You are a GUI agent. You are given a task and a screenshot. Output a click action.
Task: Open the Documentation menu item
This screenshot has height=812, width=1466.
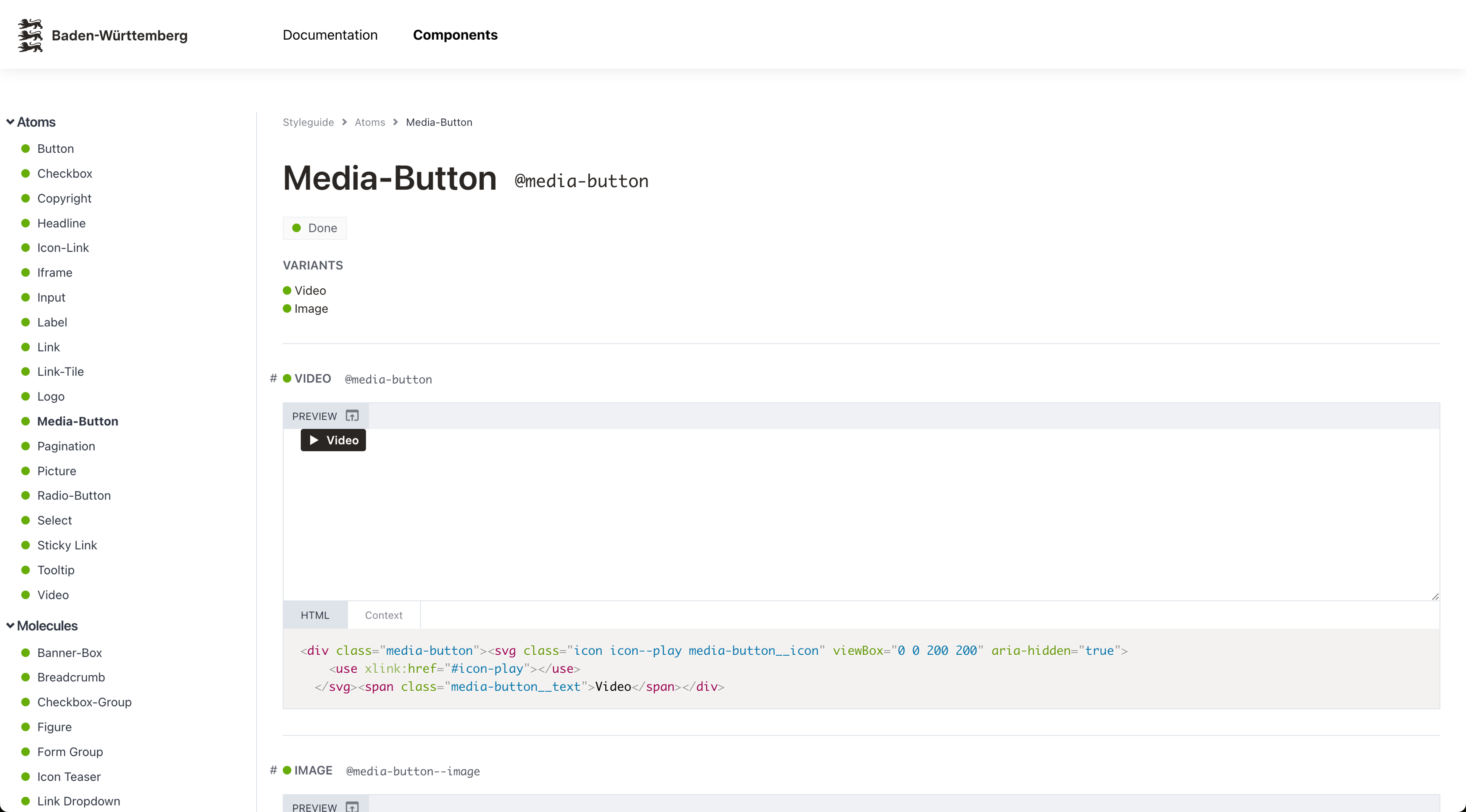click(x=330, y=35)
